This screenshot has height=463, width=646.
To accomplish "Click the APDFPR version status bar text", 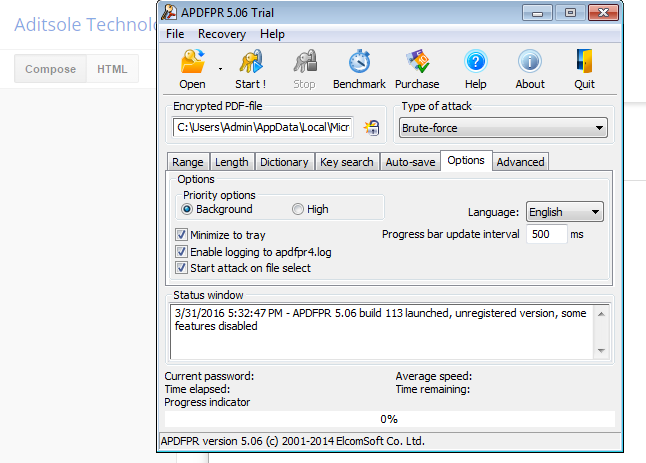I will 293,441.
